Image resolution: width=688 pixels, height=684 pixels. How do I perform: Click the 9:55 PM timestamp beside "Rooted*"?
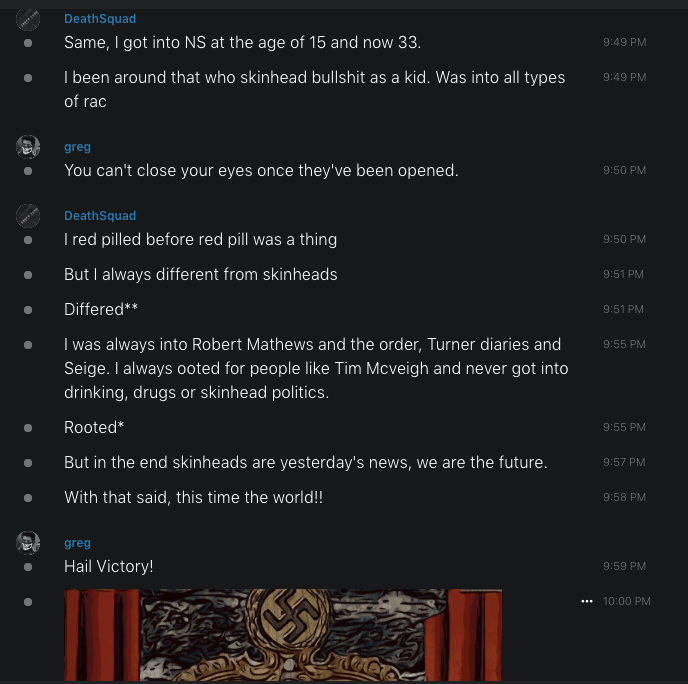click(x=624, y=428)
